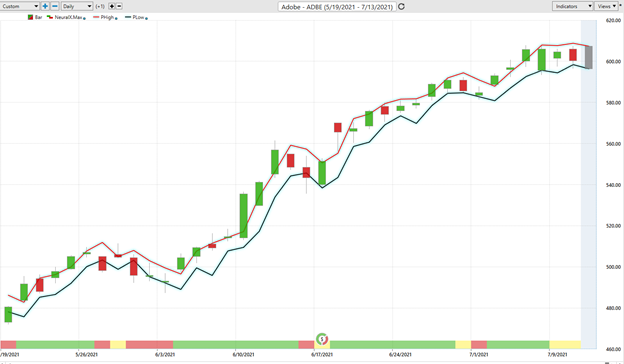Viewport: 624px width, 364px height.
Task: Click the 600.00 price axis label
Action: 613,62
